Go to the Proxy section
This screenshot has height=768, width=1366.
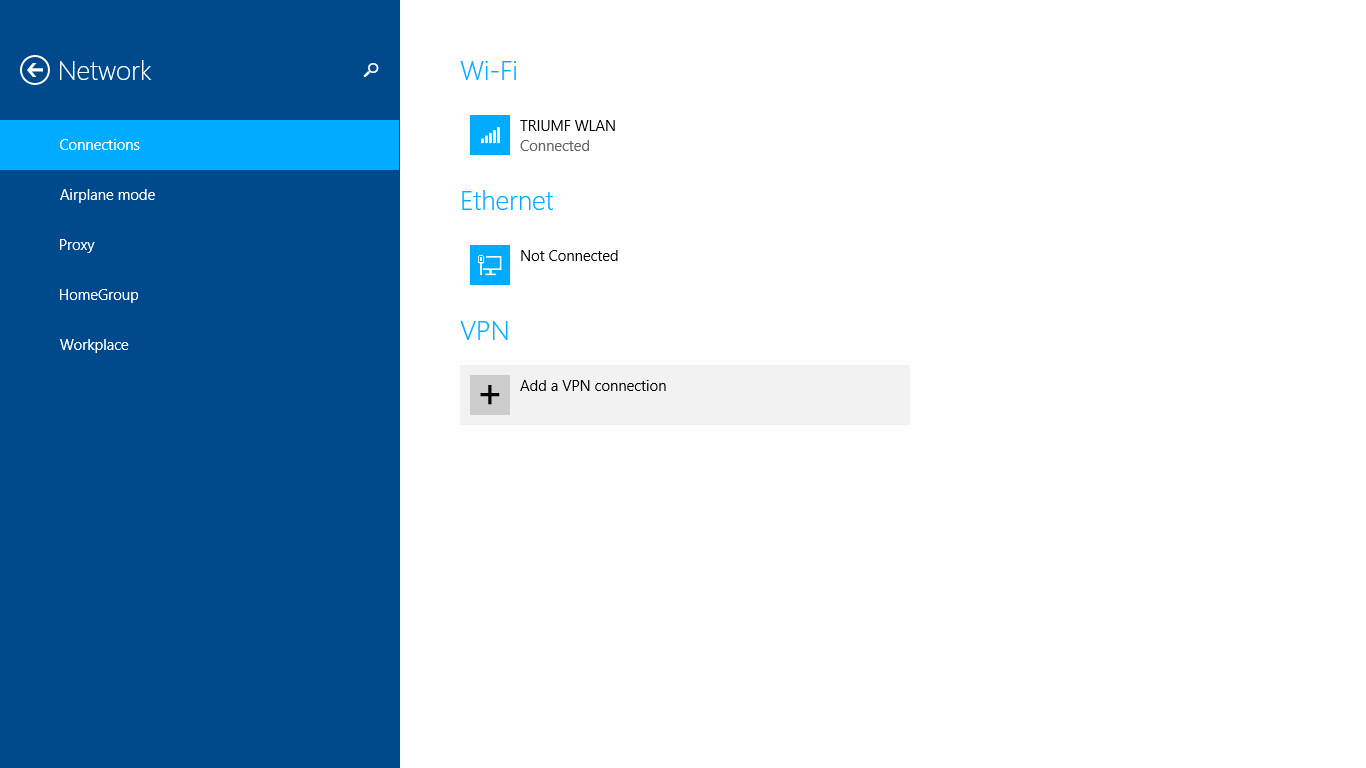(x=77, y=245)
